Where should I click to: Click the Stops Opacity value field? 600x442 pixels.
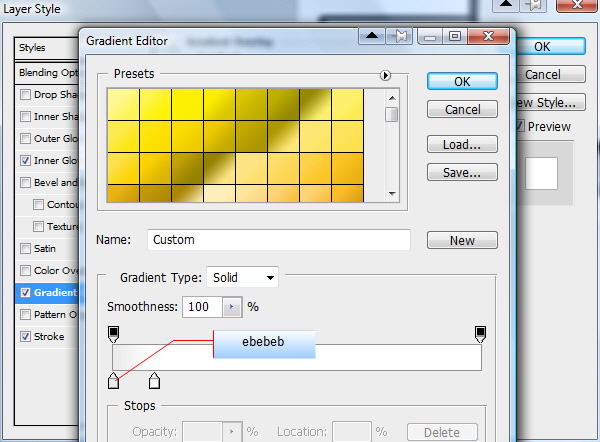coord(203,432)
